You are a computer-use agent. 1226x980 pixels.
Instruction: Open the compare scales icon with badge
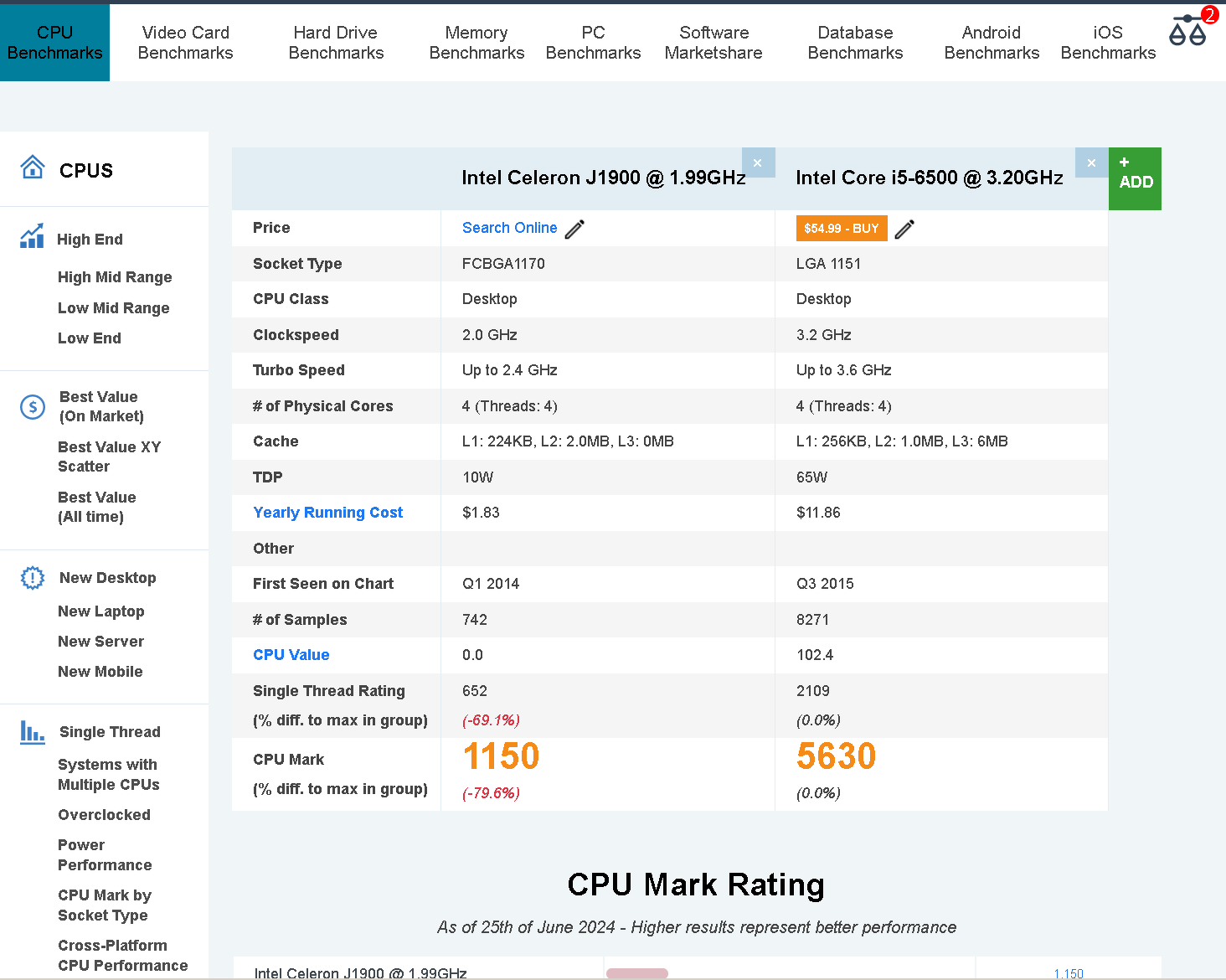(x=1187, y=30)
